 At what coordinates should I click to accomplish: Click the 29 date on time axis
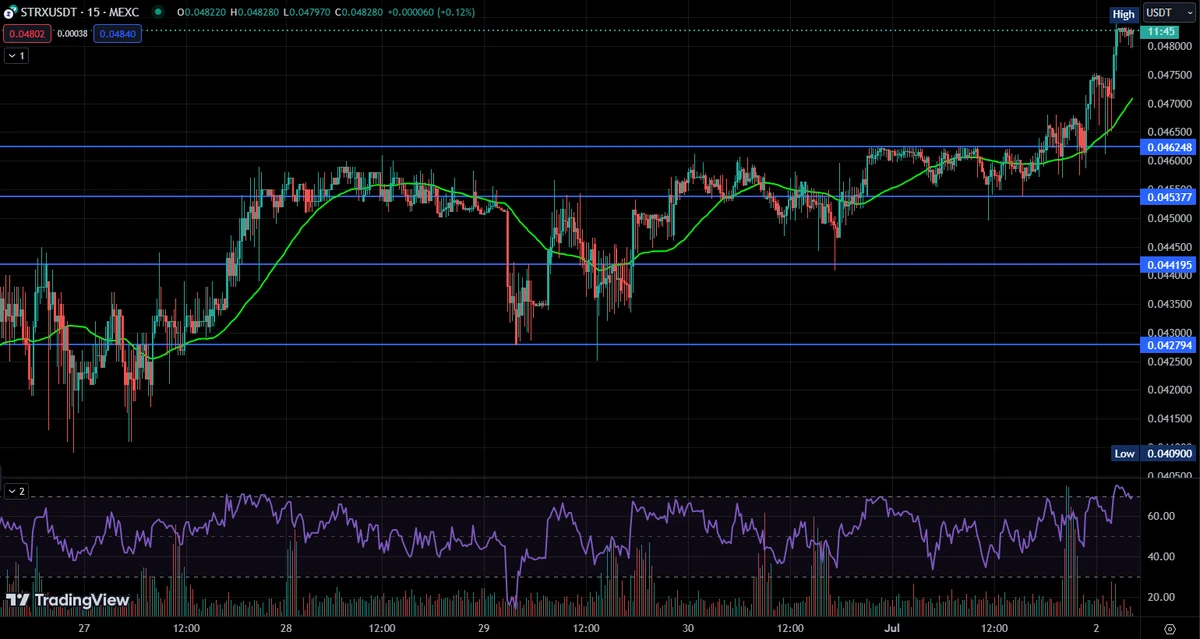point(483,628)
